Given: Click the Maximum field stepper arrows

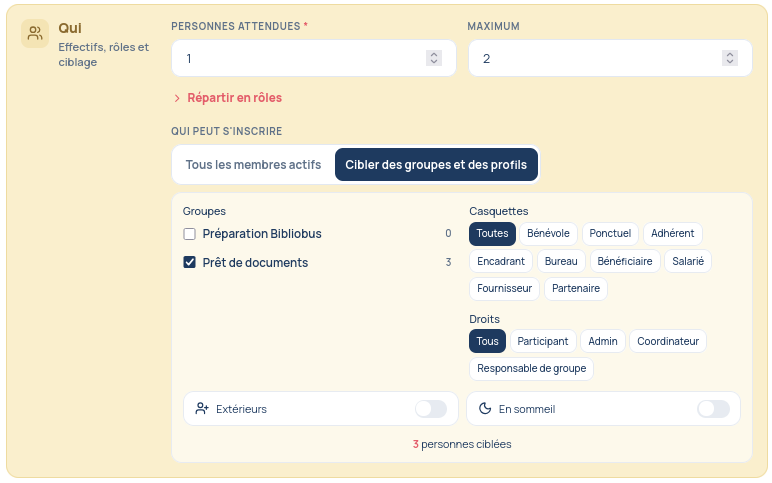Looking at the screenshot, I should [x=730, y=58].
